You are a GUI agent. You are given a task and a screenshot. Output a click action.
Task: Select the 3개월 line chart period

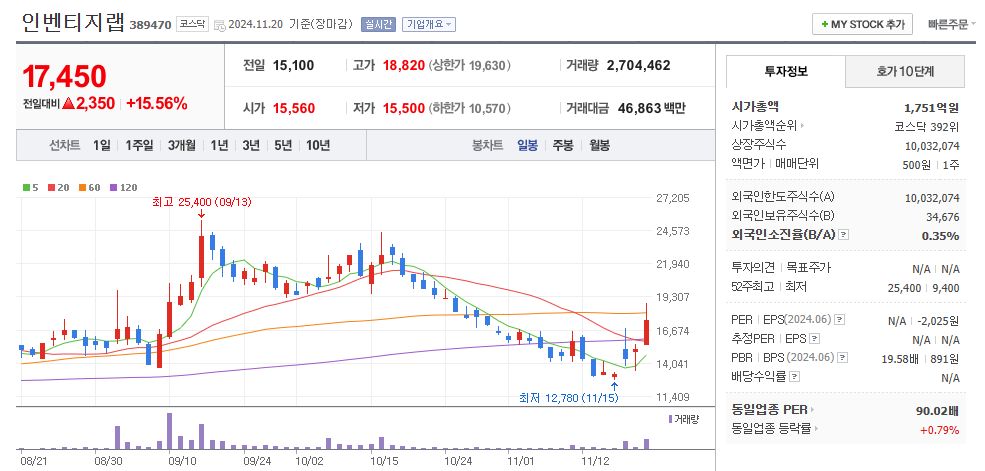pyautogui.click(x=182, y=146)
